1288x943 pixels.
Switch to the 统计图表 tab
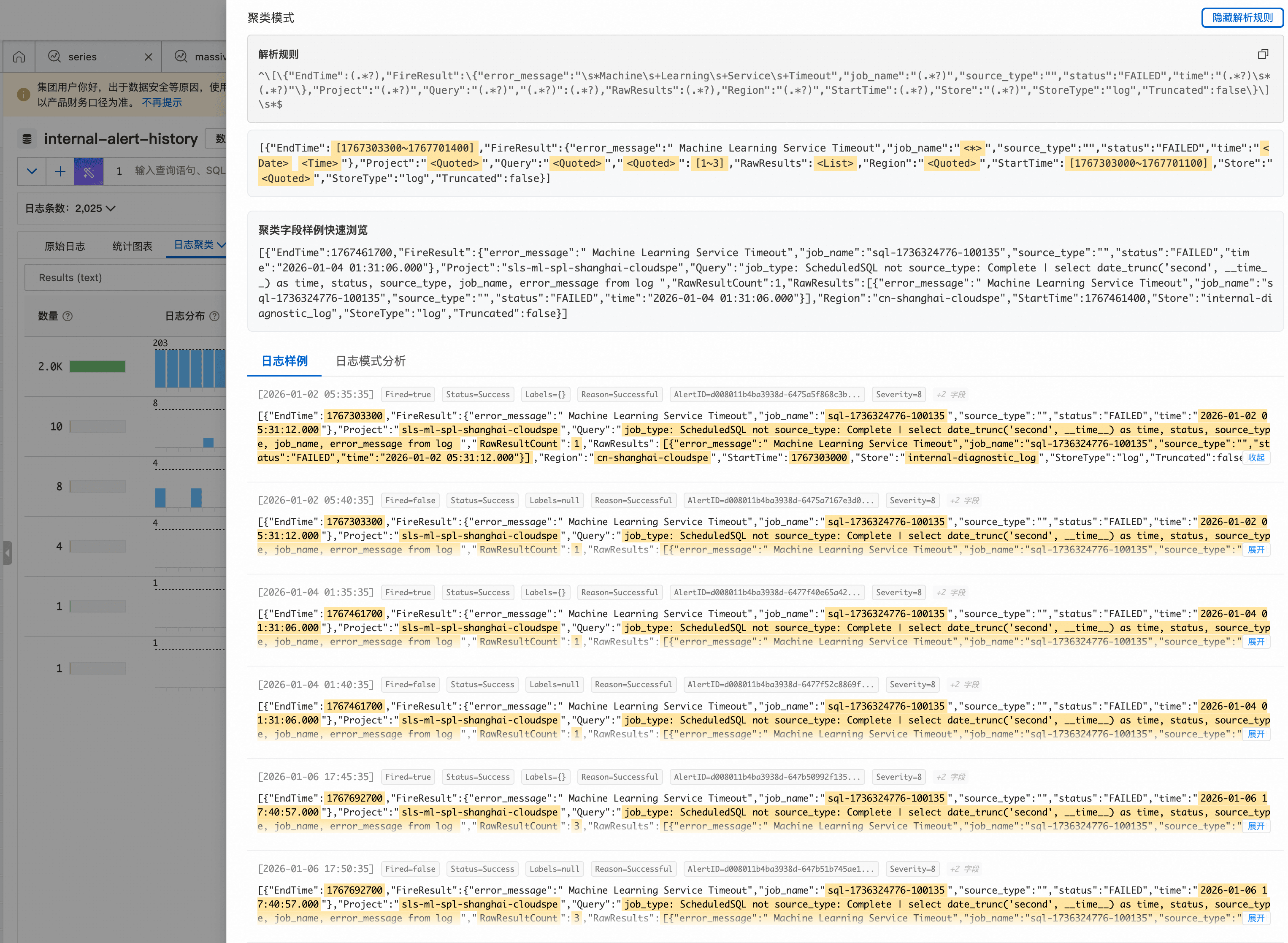point(132,246)
